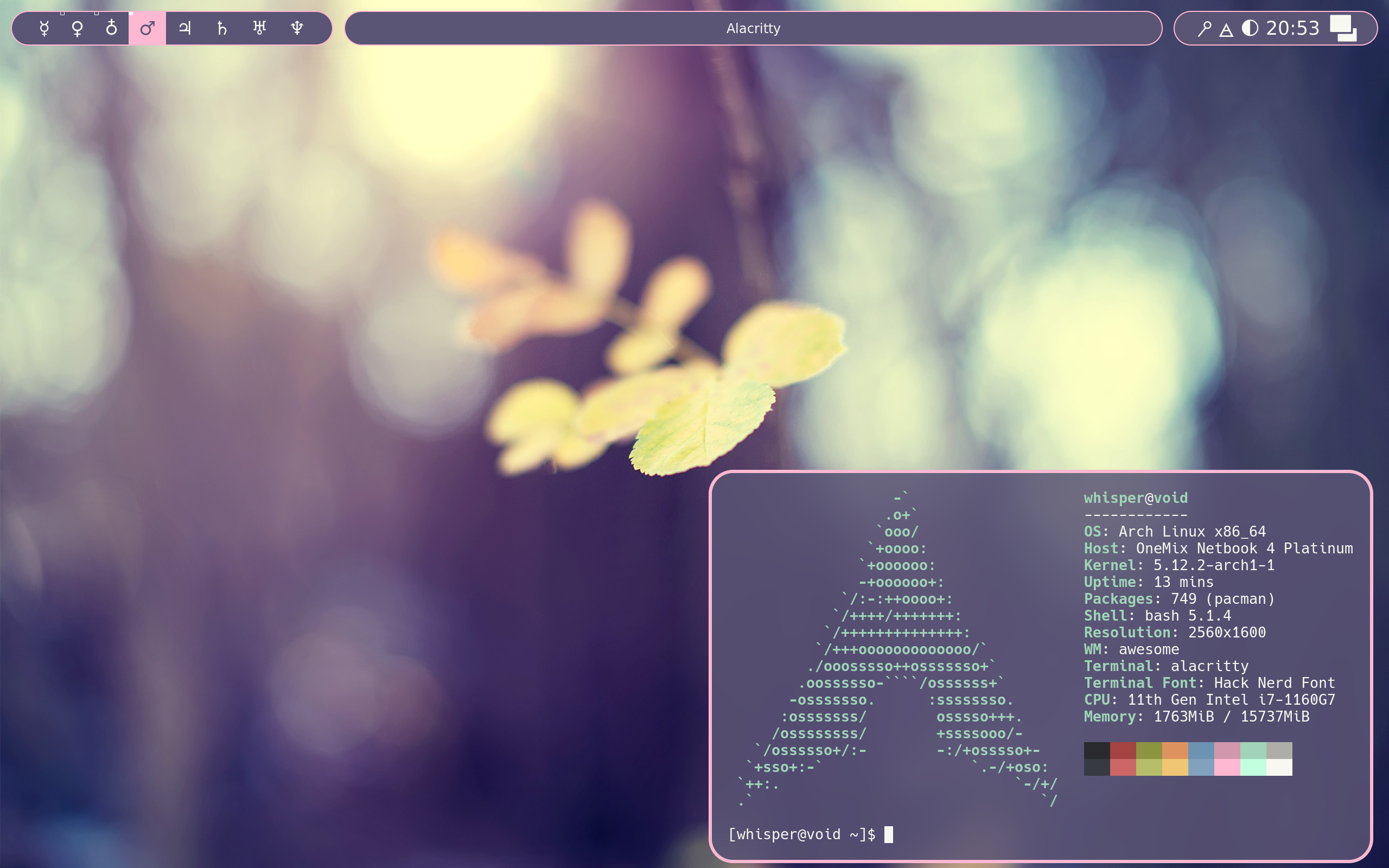The width and height of the screenshot is (1389, 868).
Task: Click the 20:53 clock
Action: point(1292,28)
